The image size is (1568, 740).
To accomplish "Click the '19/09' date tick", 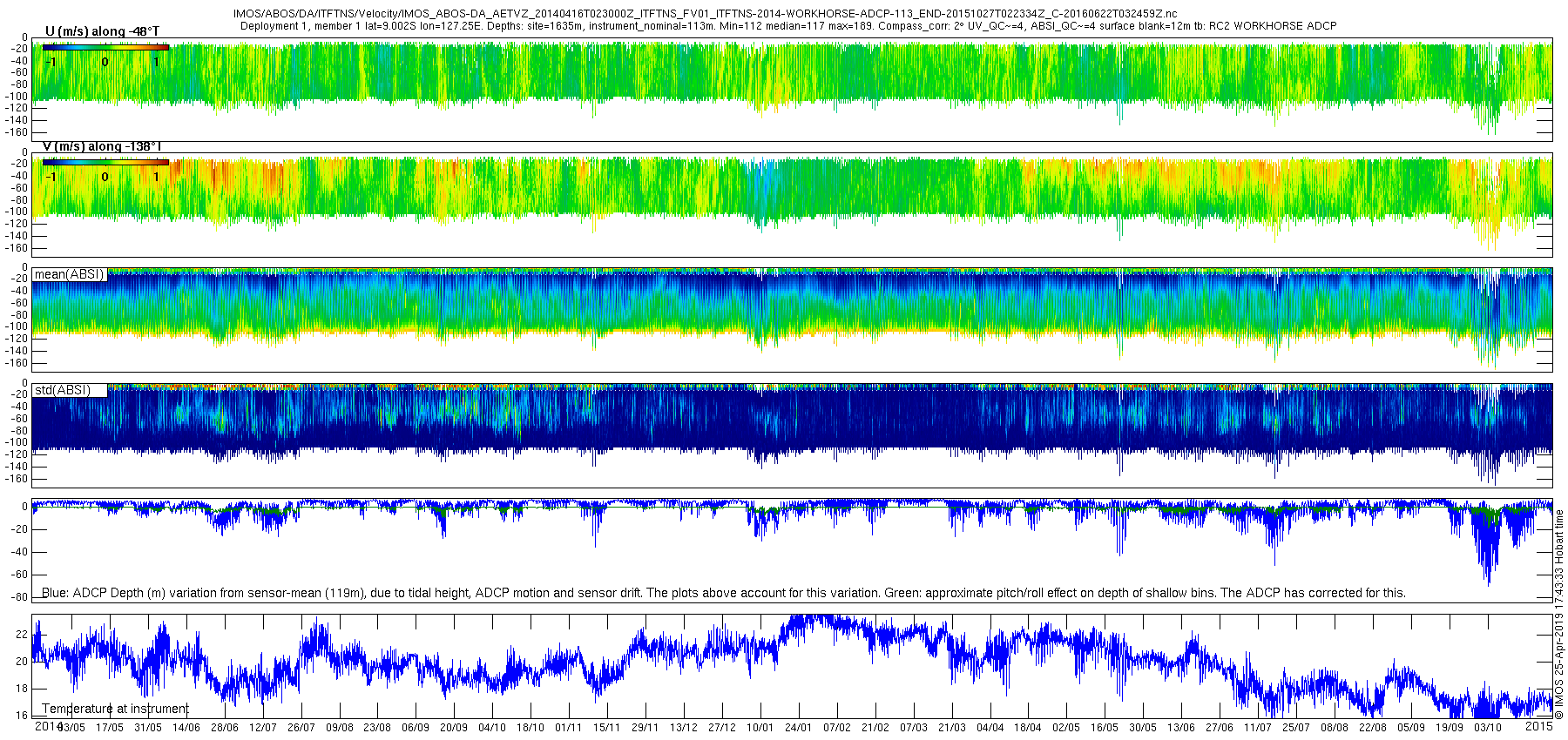I will [x=1450, y=728].
